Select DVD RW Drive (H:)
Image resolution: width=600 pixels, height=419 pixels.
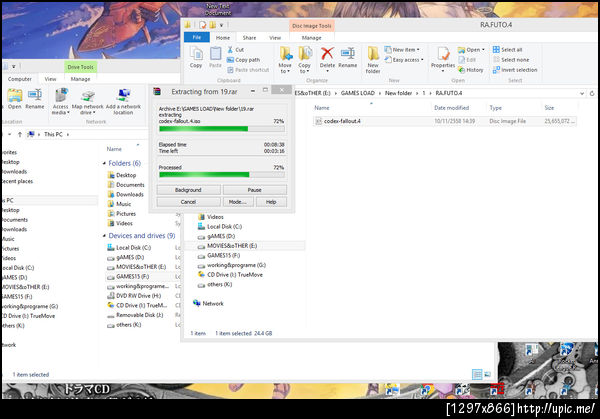coord(134,295)
